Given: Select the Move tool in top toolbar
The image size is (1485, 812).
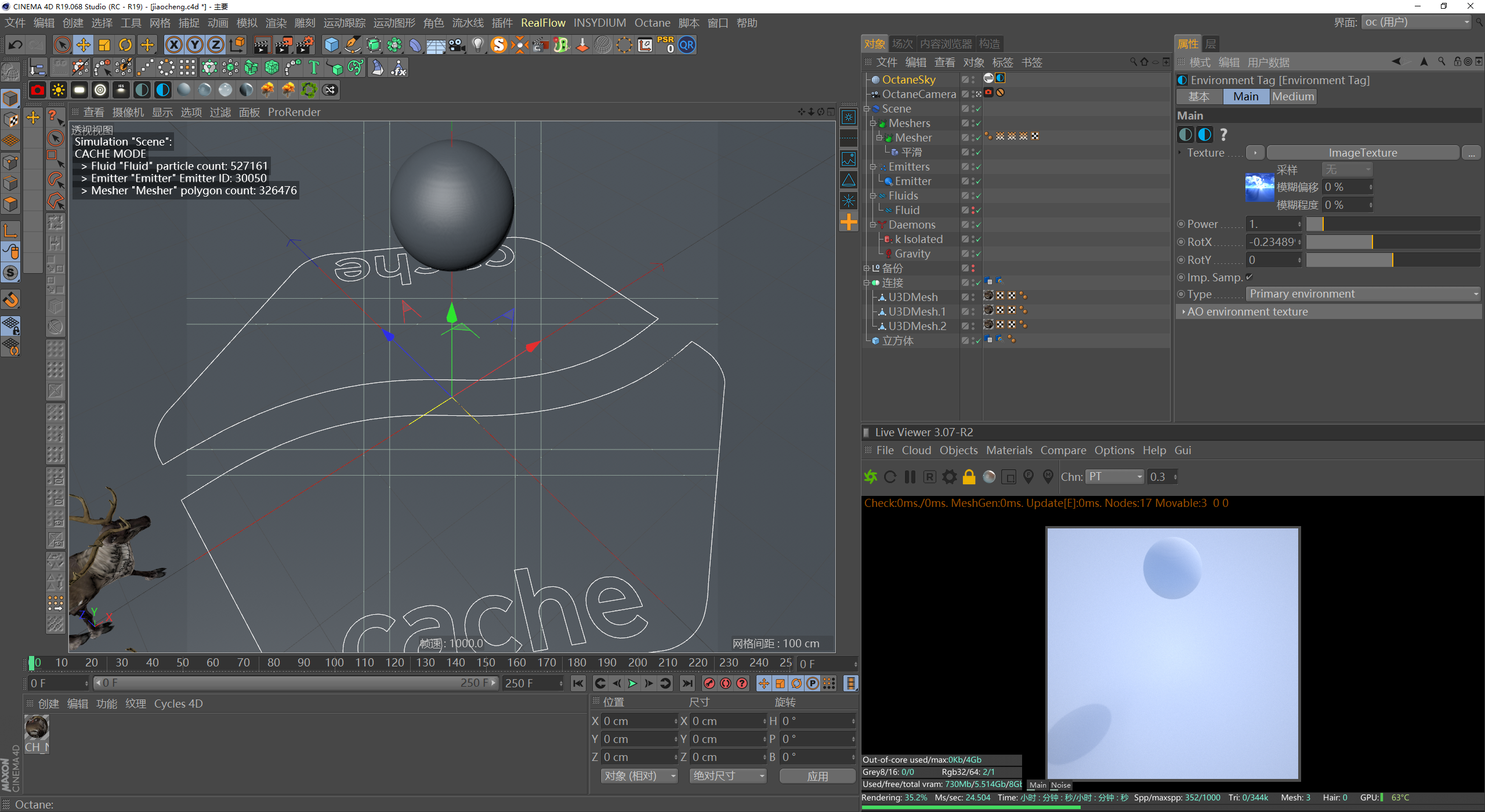Looking at the screenshot, I should [x=83, y=45].
